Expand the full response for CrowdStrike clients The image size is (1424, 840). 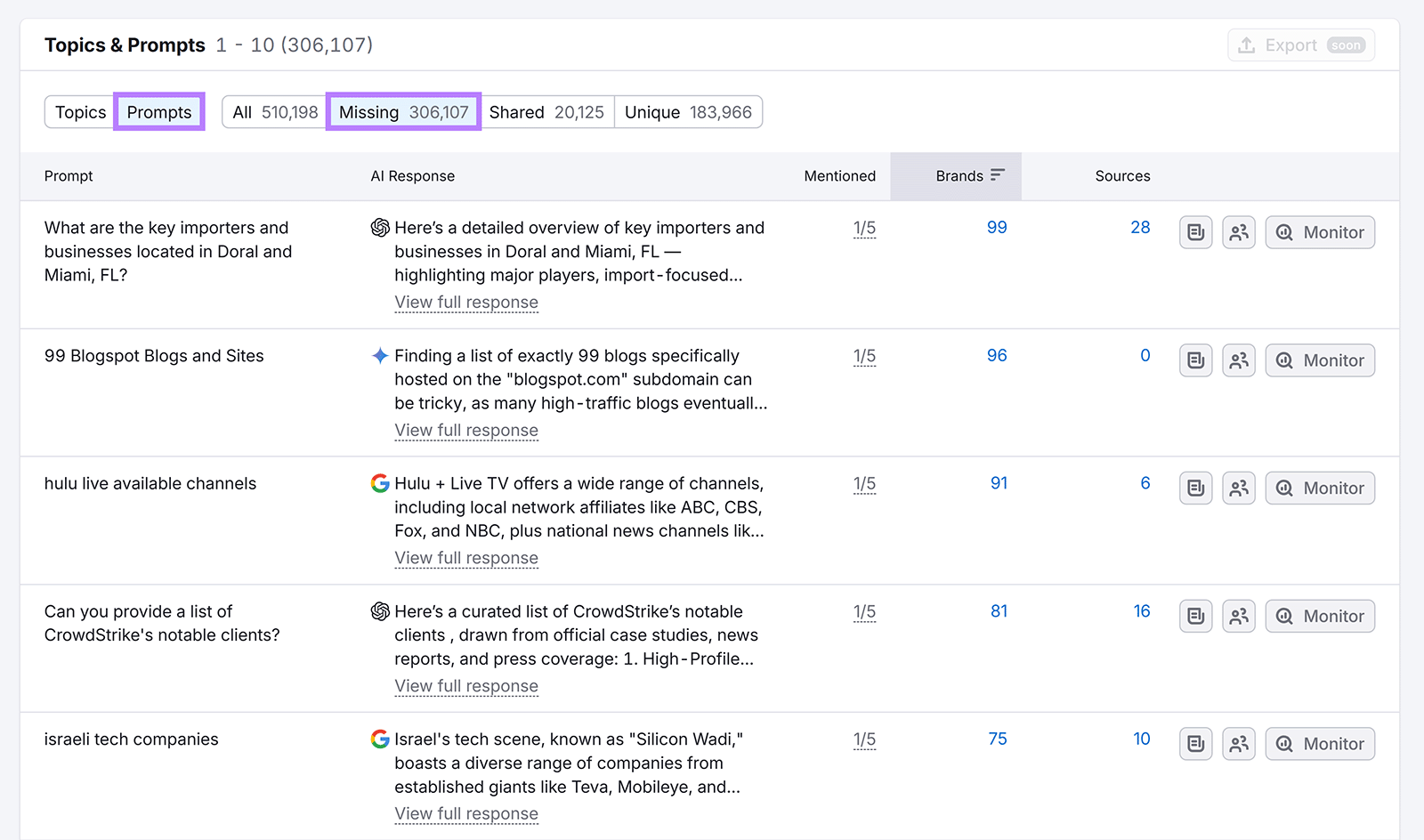tap(466, 686)
